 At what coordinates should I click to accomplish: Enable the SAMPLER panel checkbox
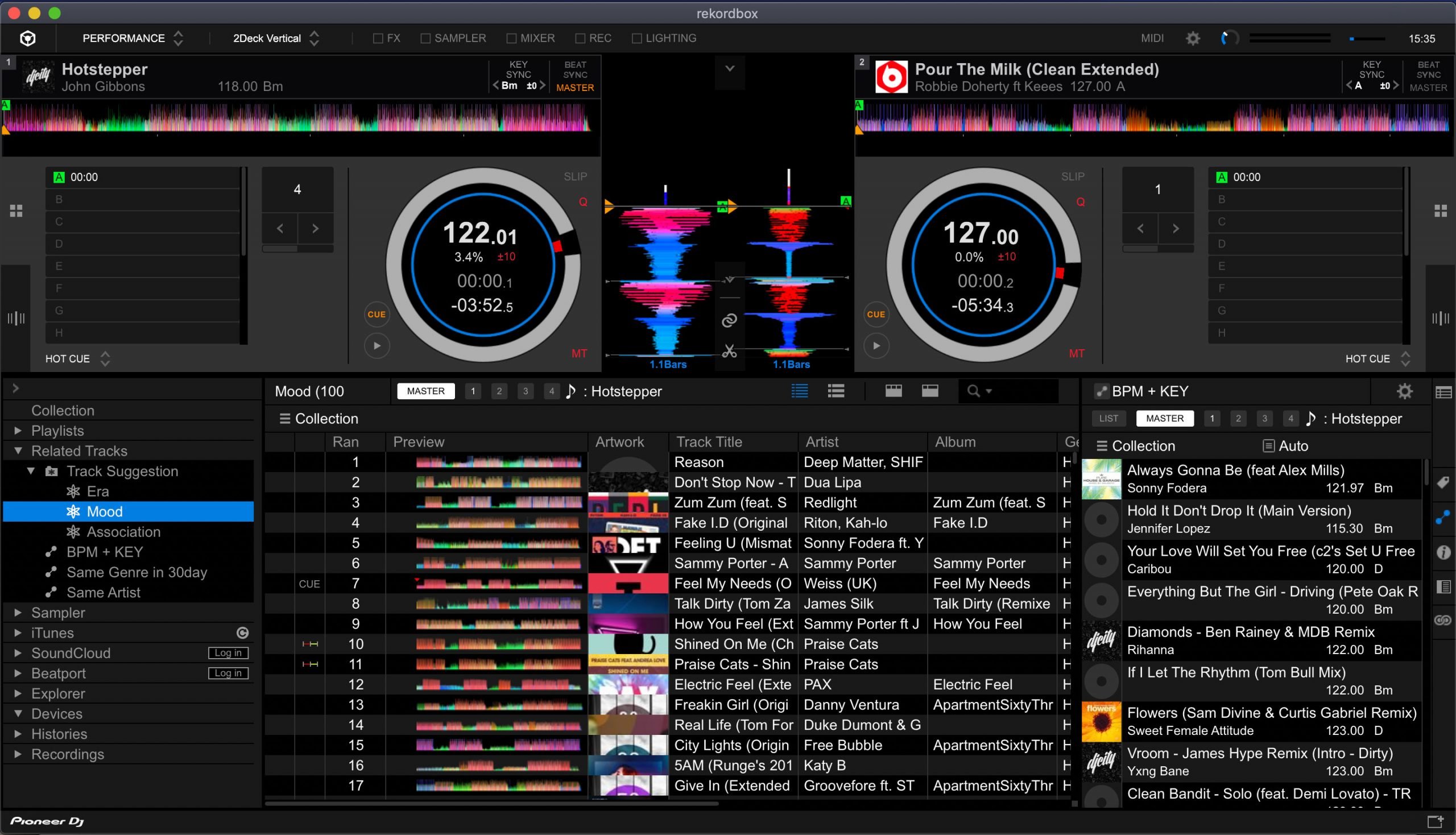pos(425,39)
